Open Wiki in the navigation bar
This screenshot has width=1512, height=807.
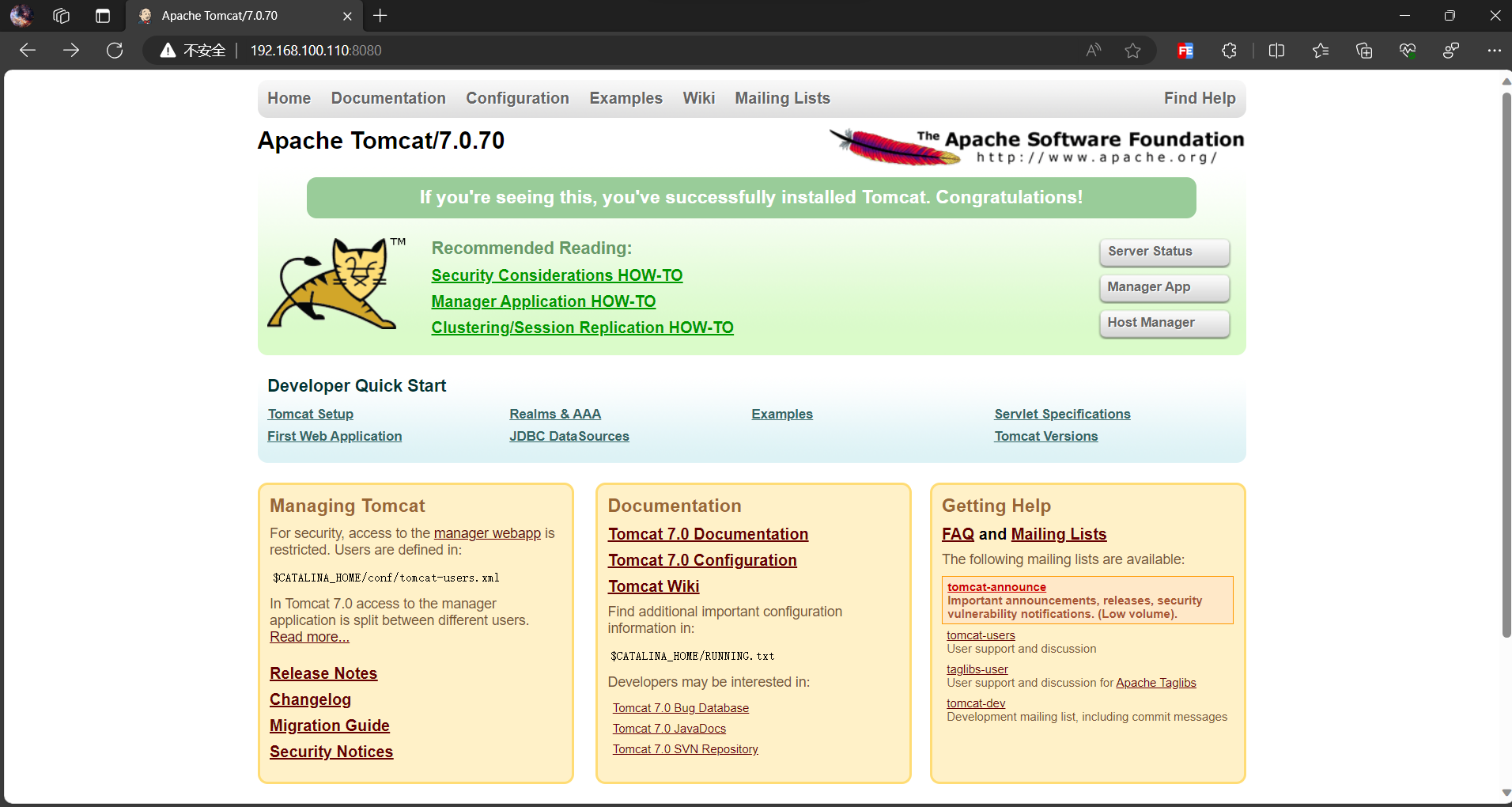pyautogui.click(x=699, y=98)
